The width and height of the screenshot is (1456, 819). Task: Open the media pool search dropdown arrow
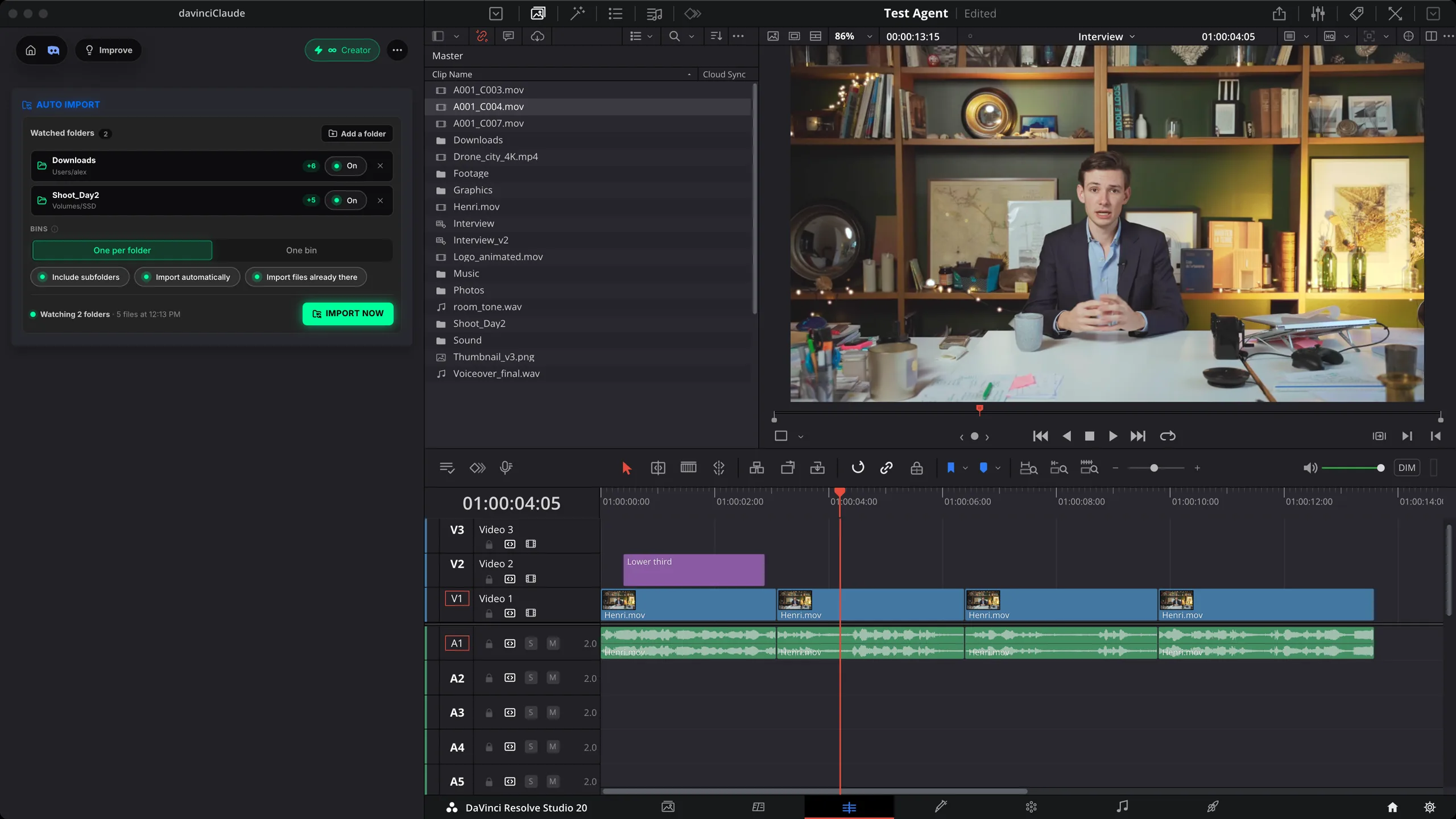point(692,36)
